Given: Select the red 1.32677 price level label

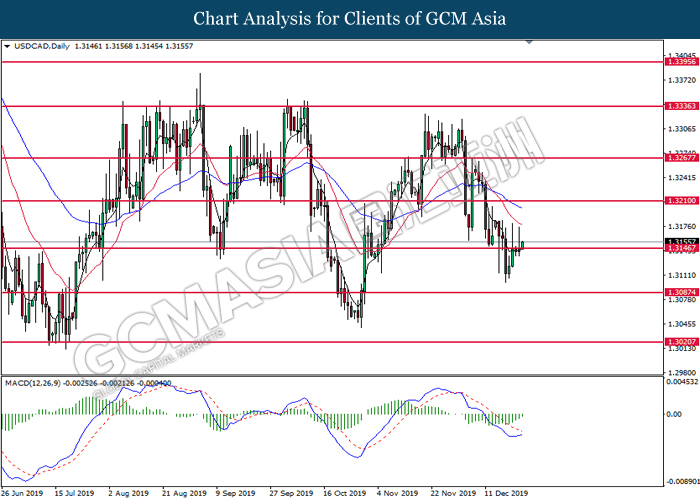Looking at the screenshot, I should [681, 158].
